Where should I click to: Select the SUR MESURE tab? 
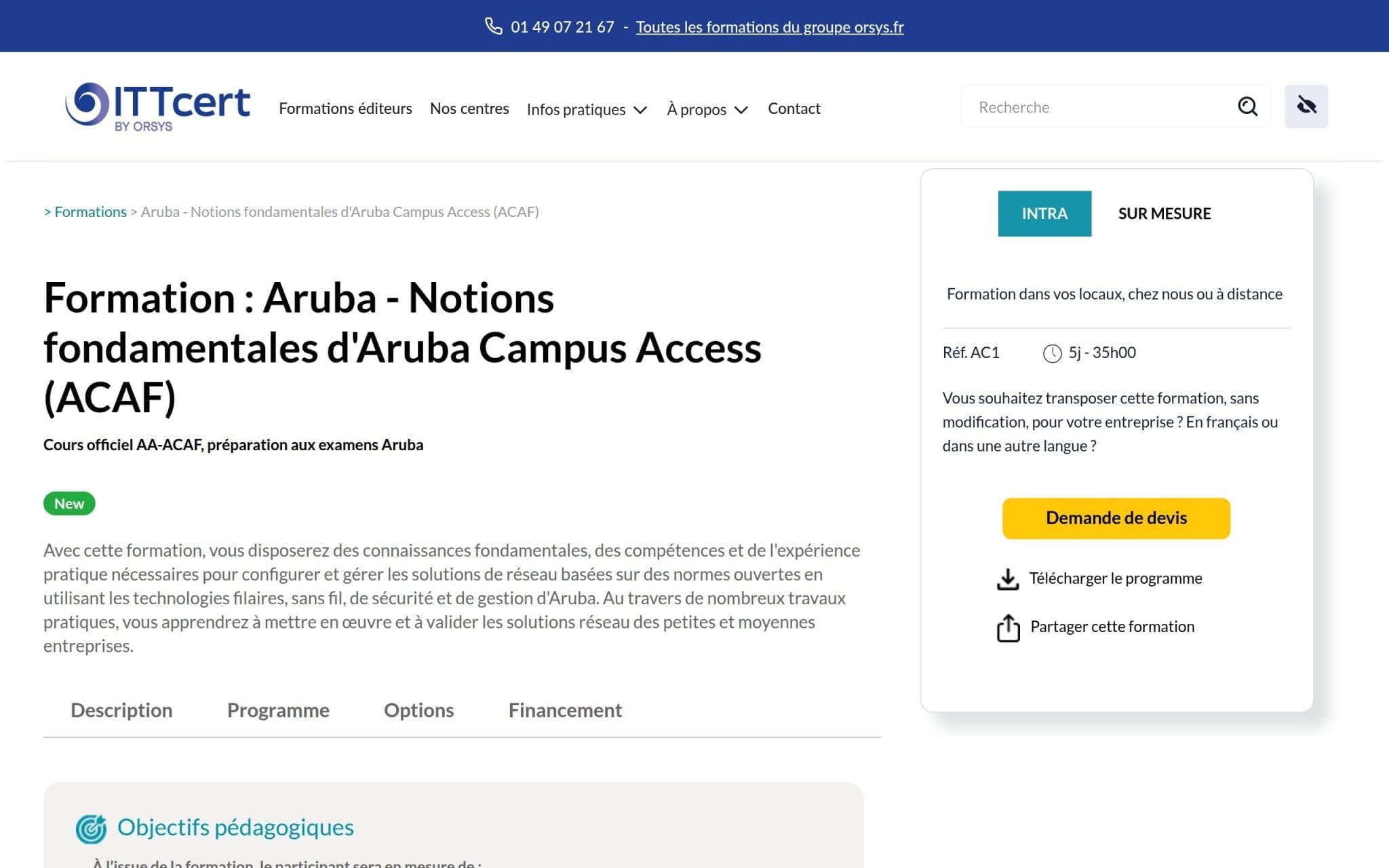pyautogui.click(x=1164, y=214)
